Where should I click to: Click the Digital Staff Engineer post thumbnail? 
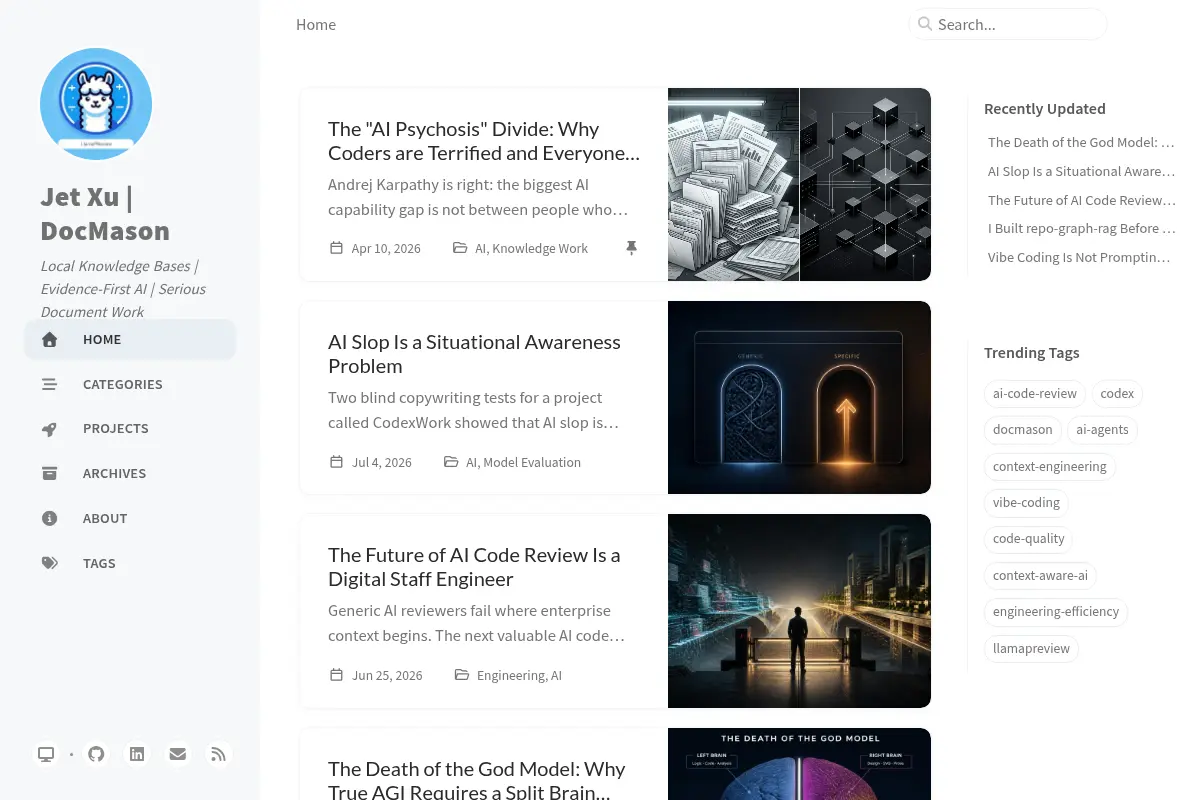click(799, 611)
